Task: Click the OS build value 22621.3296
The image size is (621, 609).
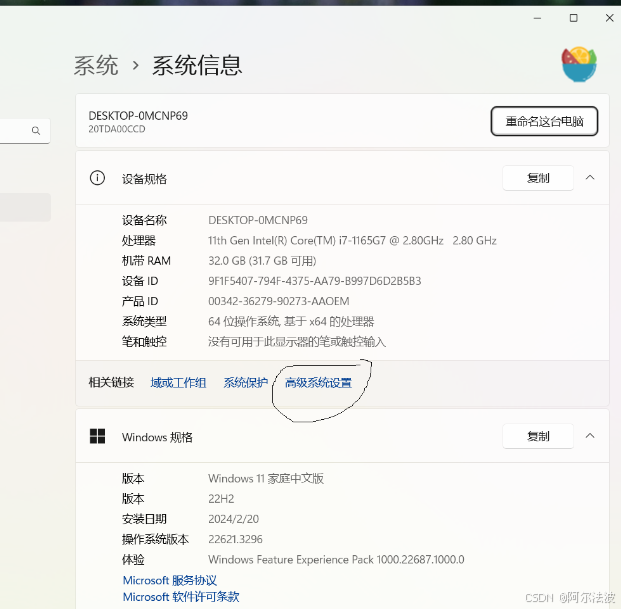Action: point(235,539)
